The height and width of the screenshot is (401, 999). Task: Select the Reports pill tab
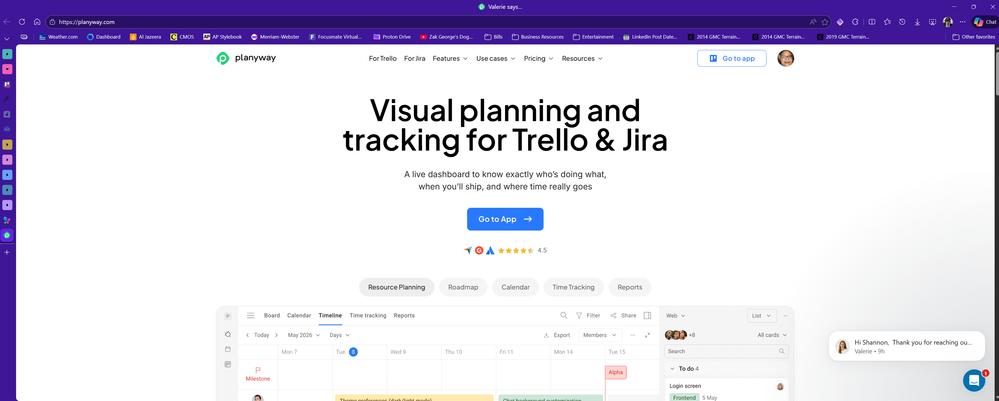click(x=629, y=287)
